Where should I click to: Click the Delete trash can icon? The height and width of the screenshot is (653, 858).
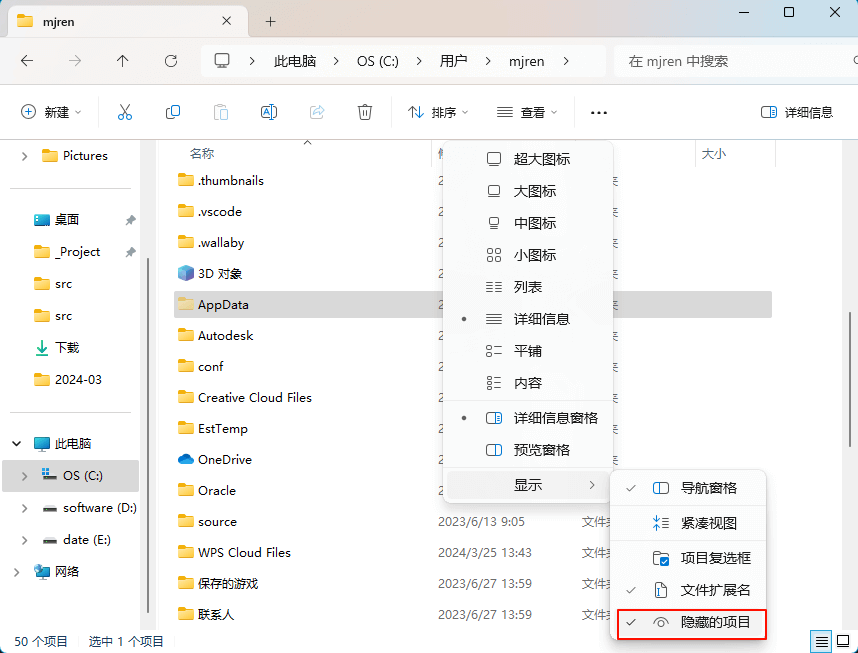(x=365, y=112)
